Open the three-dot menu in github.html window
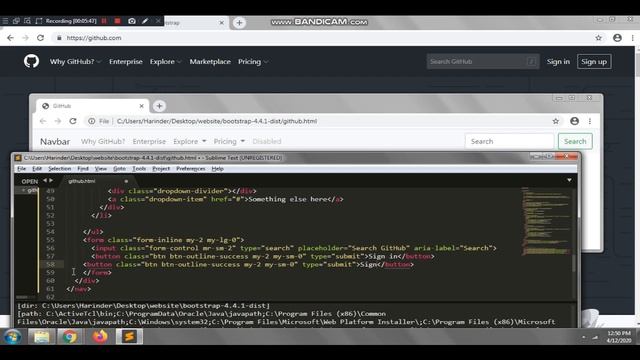The image size is (640, 360). point(590,121)
